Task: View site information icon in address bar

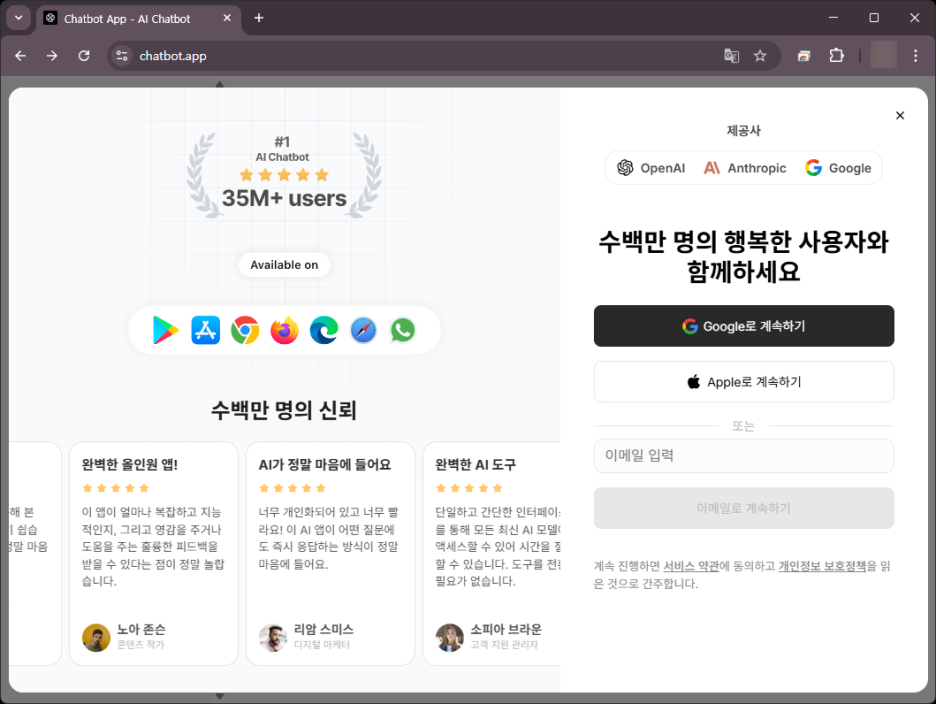Action: pyautogui.click(x=122, y=56)
